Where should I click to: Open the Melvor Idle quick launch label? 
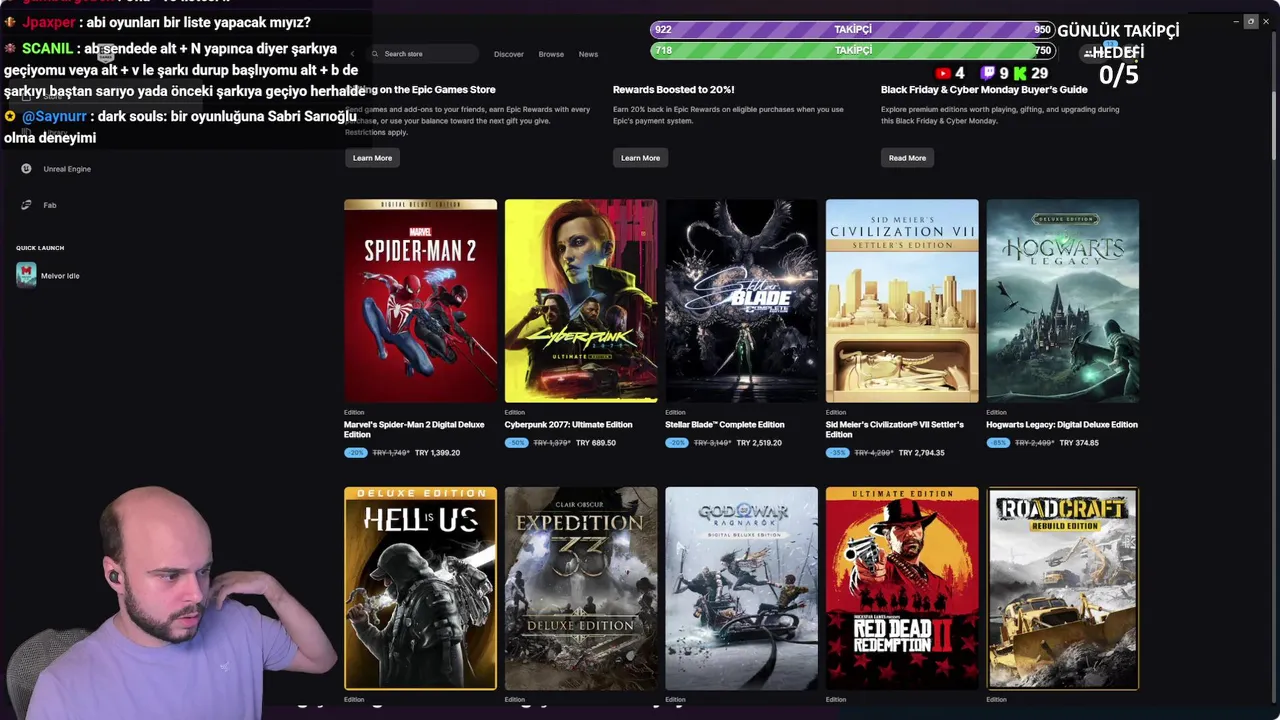click(60, 276)
